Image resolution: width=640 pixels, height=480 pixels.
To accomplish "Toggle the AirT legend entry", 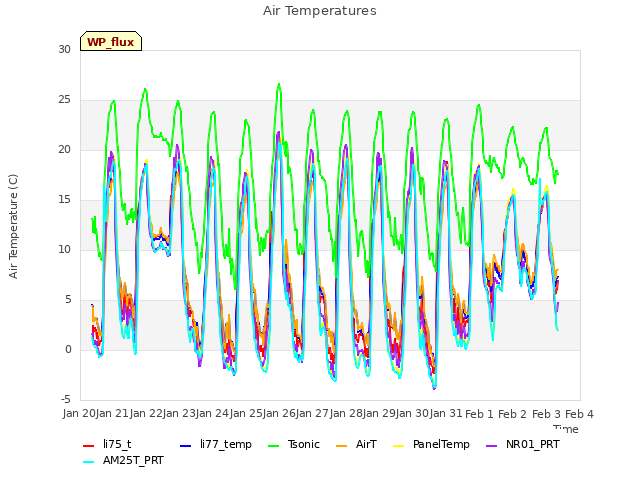I will [x=356, y=444].
